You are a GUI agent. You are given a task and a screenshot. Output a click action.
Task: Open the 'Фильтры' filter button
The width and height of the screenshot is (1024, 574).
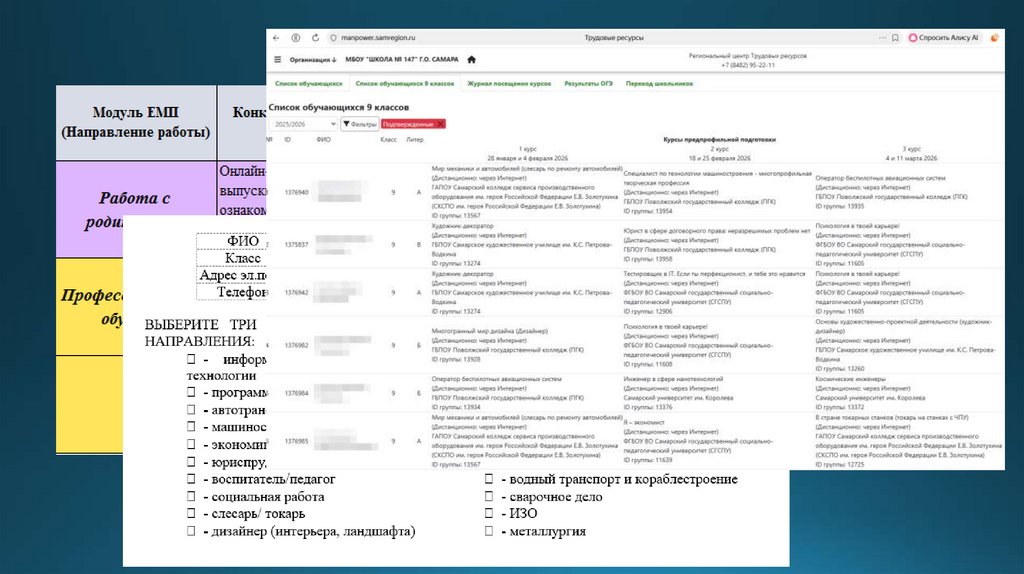(360, 124)
